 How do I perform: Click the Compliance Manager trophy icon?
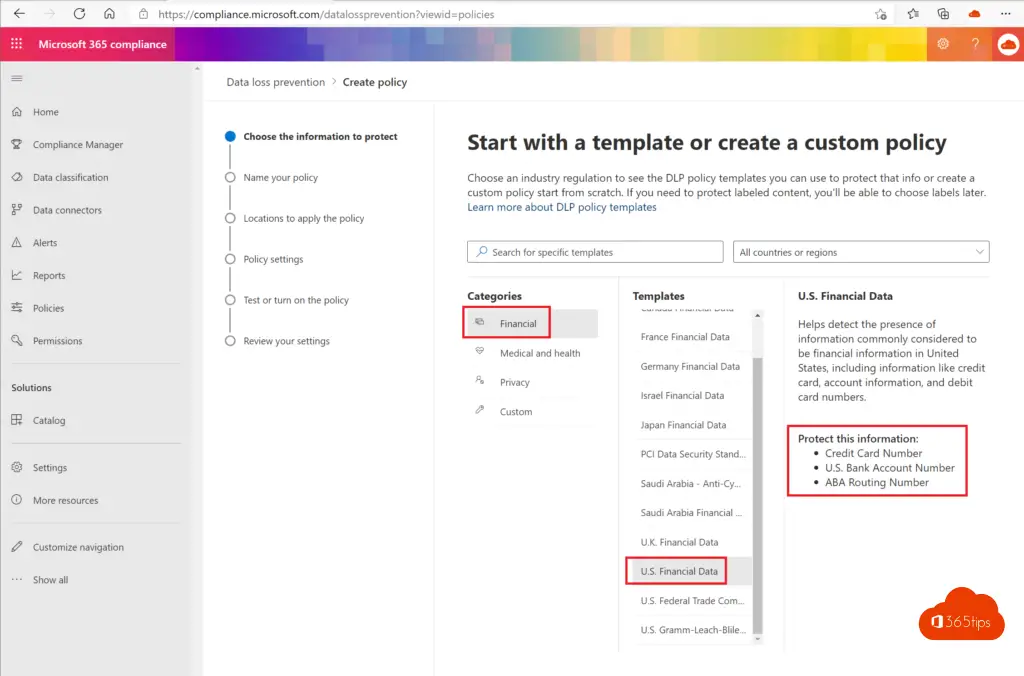[17, 145]
